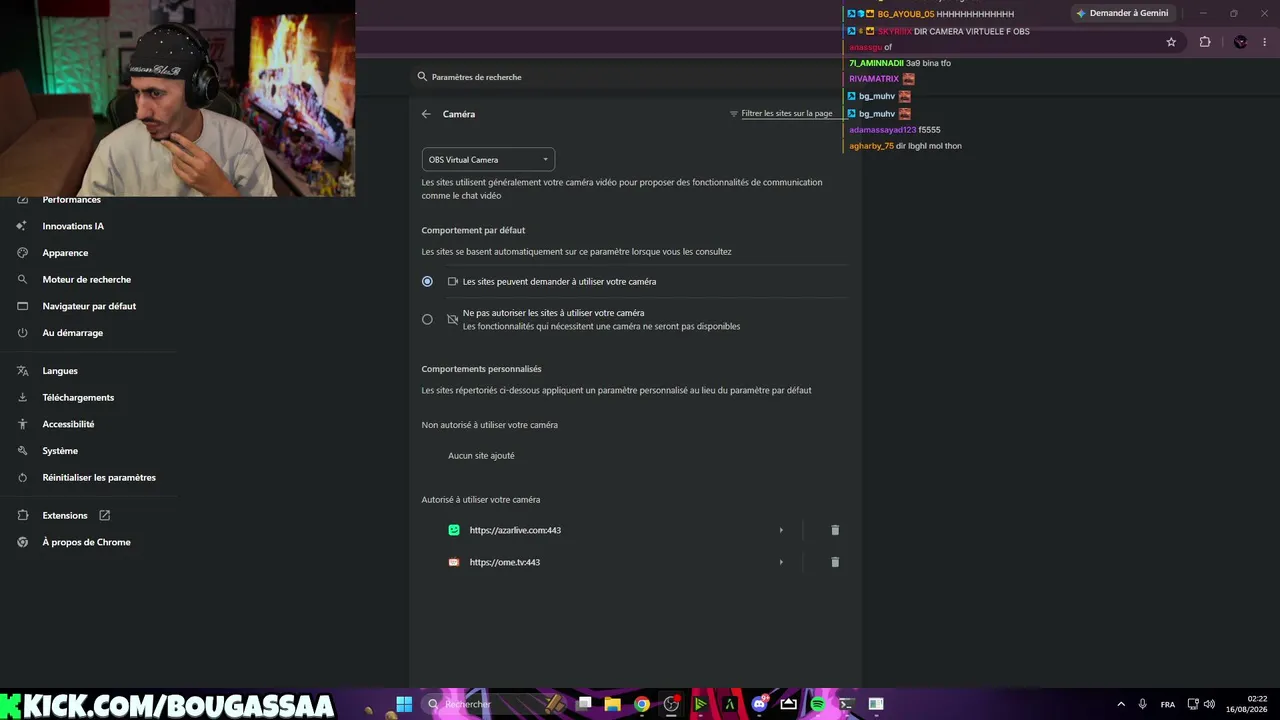Open Réinitialiser les paramètres section
The height and width of the screenshot is (720, 1280).
(x=99, y=478)
